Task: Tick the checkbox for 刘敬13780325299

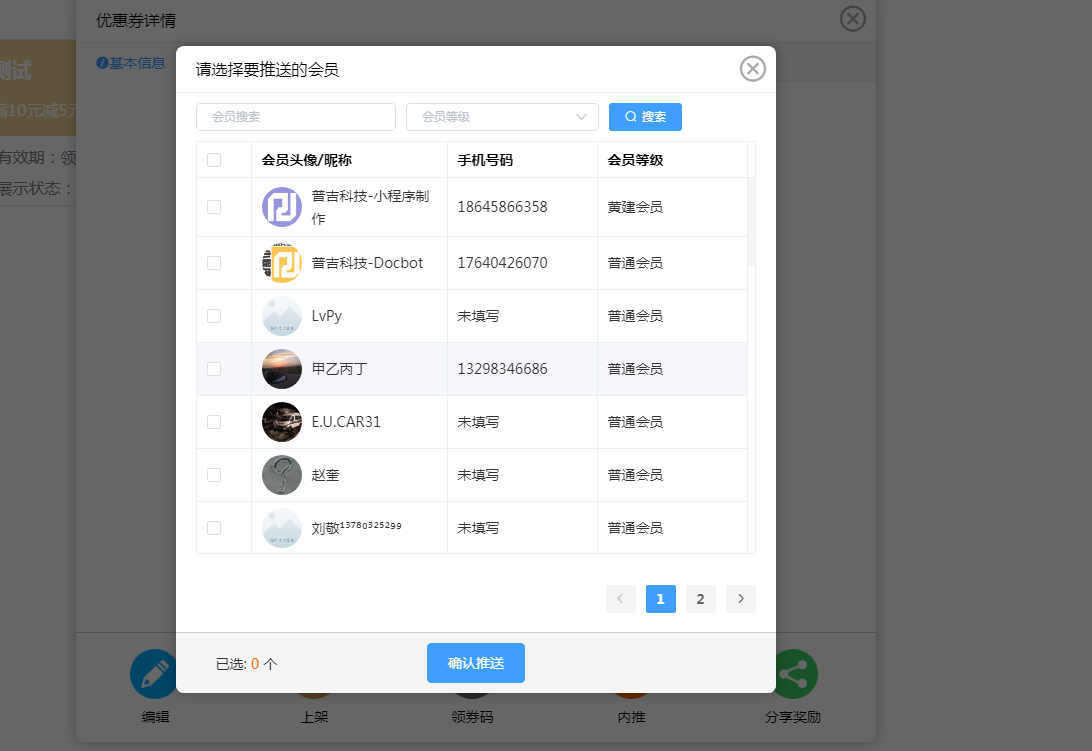Action: 214,527
